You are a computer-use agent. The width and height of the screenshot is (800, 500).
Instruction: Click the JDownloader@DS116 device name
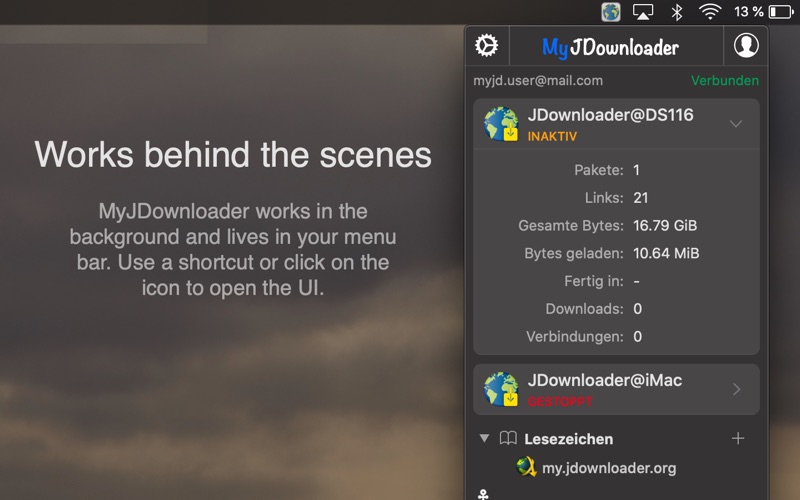coord(610,115)
